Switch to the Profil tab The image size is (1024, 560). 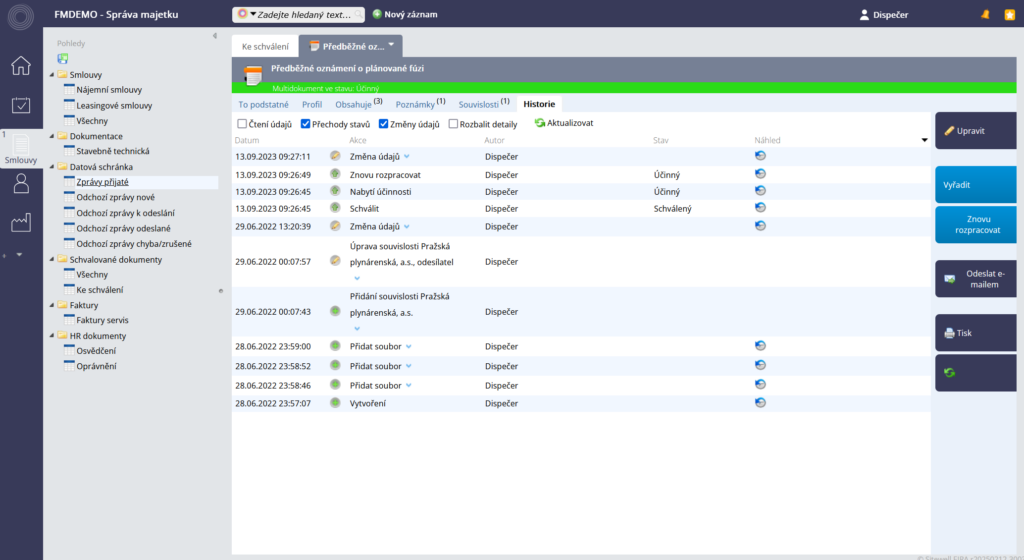pos(312,104)
